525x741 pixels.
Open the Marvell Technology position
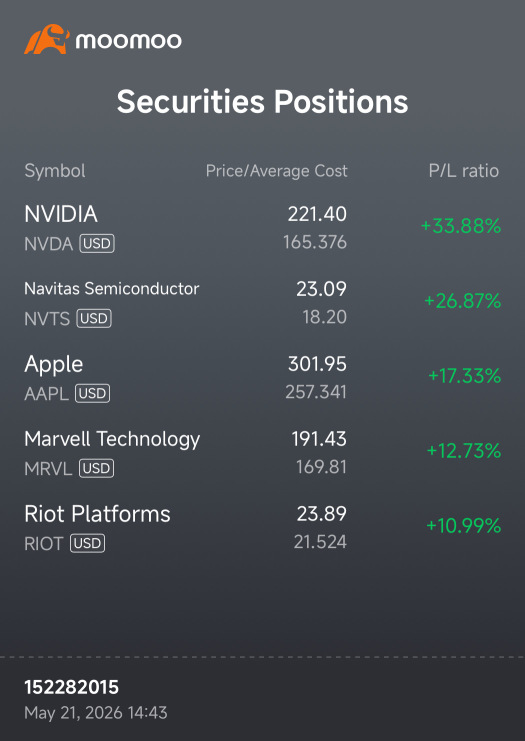coord(262,452)
